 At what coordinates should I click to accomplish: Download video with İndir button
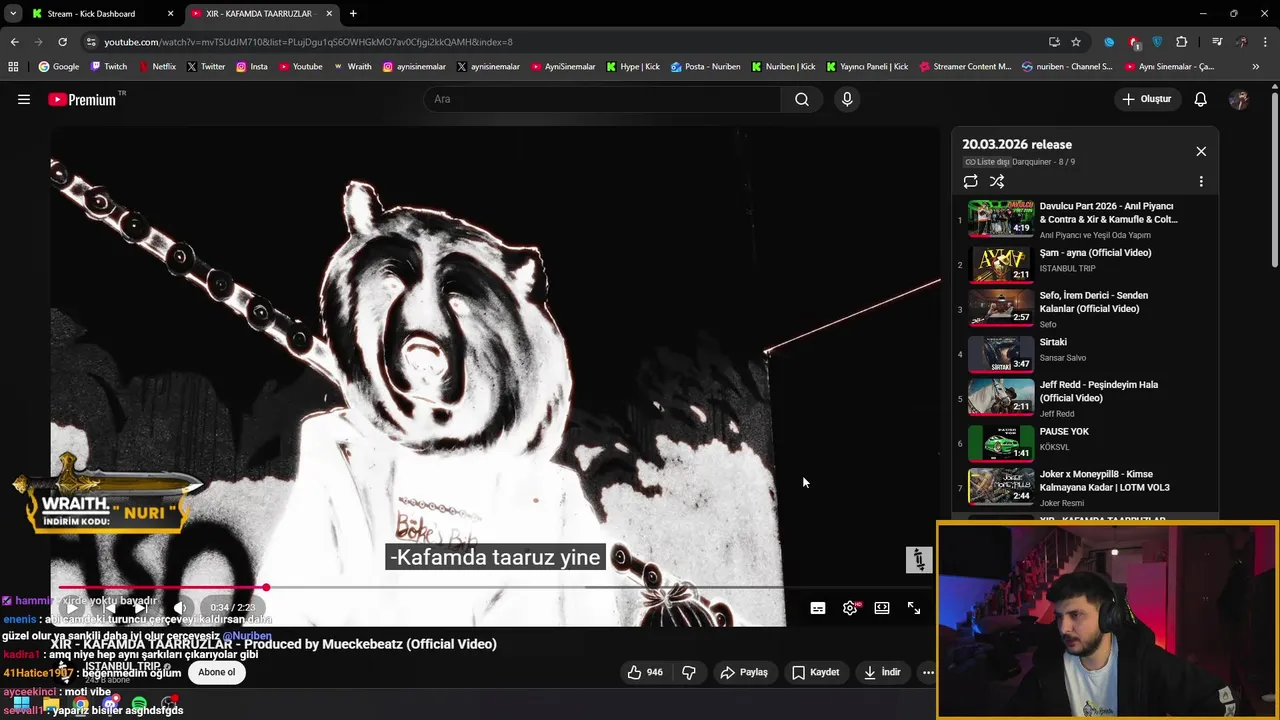pos(882,672)
